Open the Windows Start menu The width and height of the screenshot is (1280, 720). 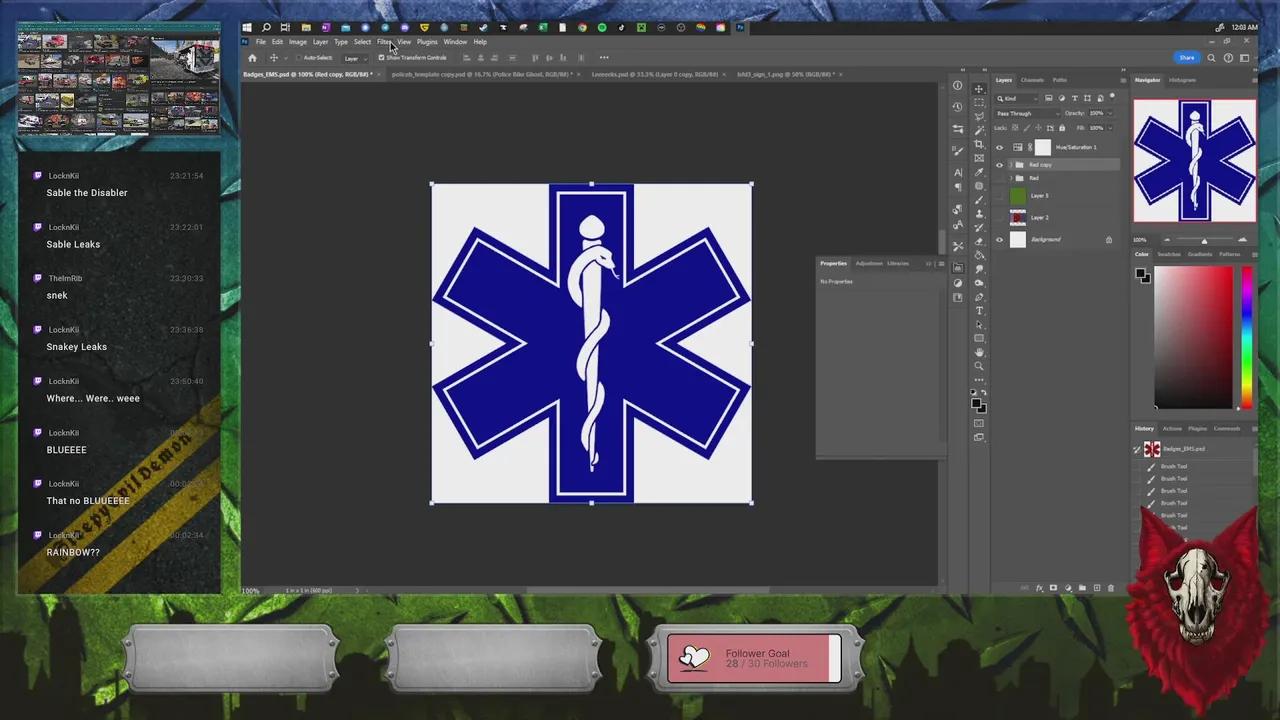point(247,27)
